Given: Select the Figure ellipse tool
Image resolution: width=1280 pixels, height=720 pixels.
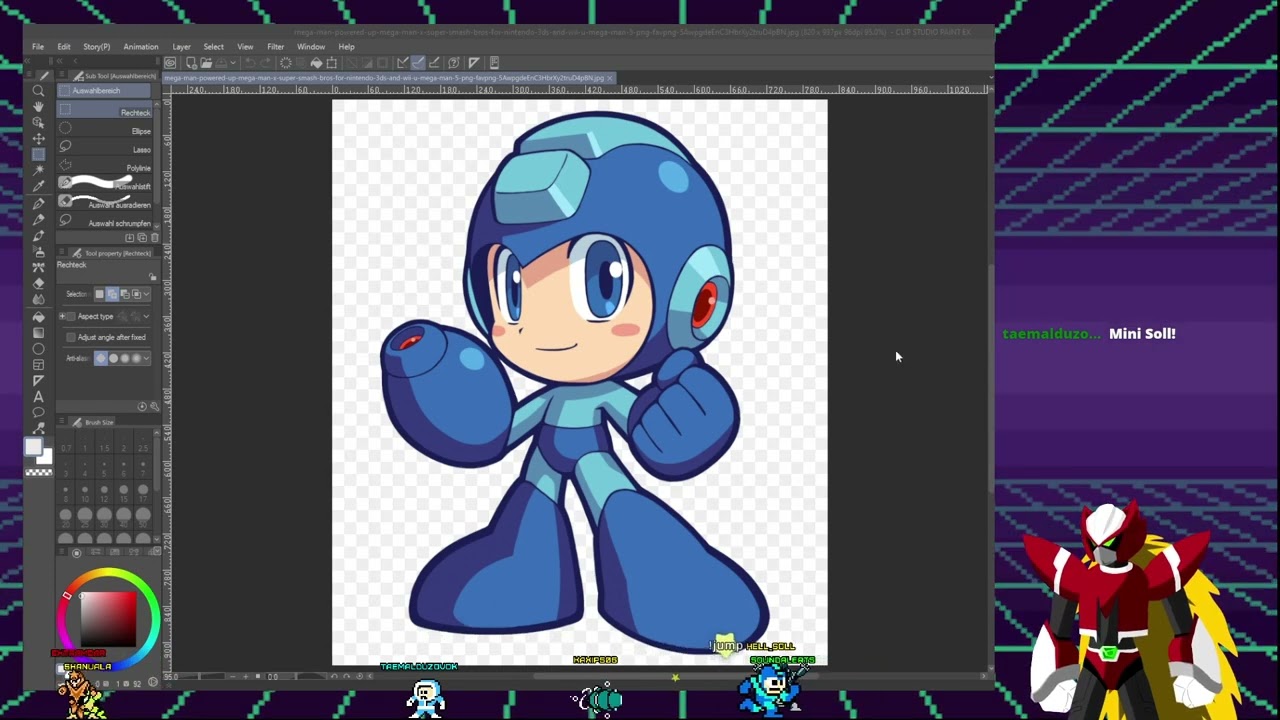Looking at the screenshot, I should click(38, 349).
